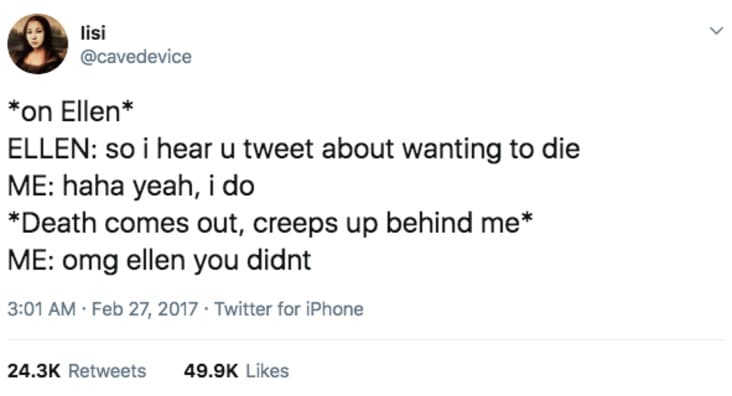Click the word Retweets
The image size is (732, 396).
point(107,371)
